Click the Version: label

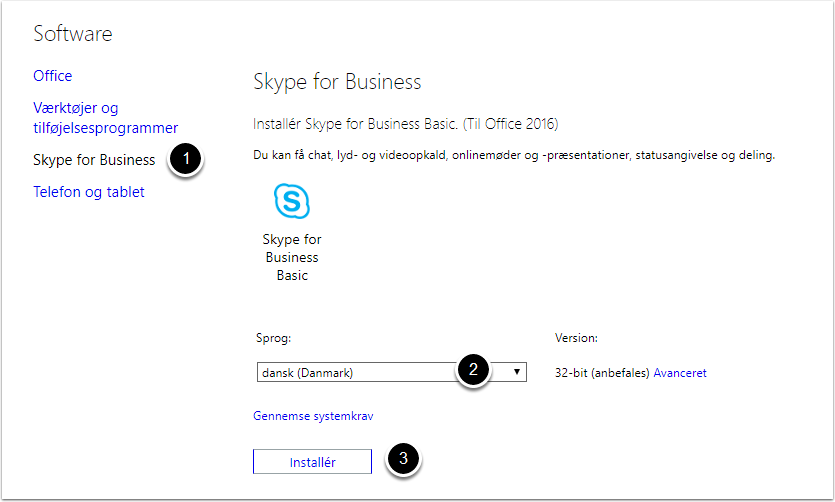(576, 338)
